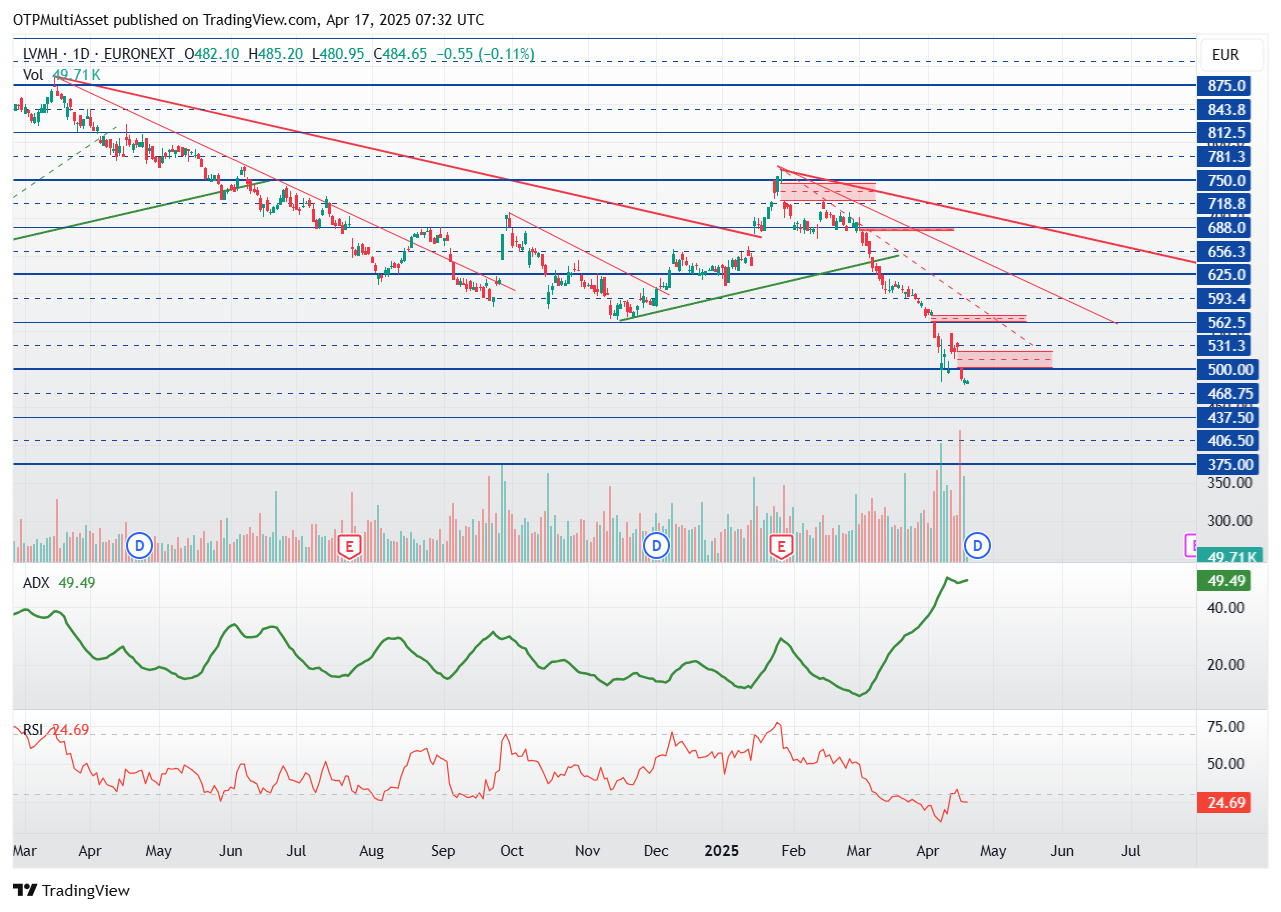Select the dividend marker near late November
The image size is (1281, 912).
[656, 545]
